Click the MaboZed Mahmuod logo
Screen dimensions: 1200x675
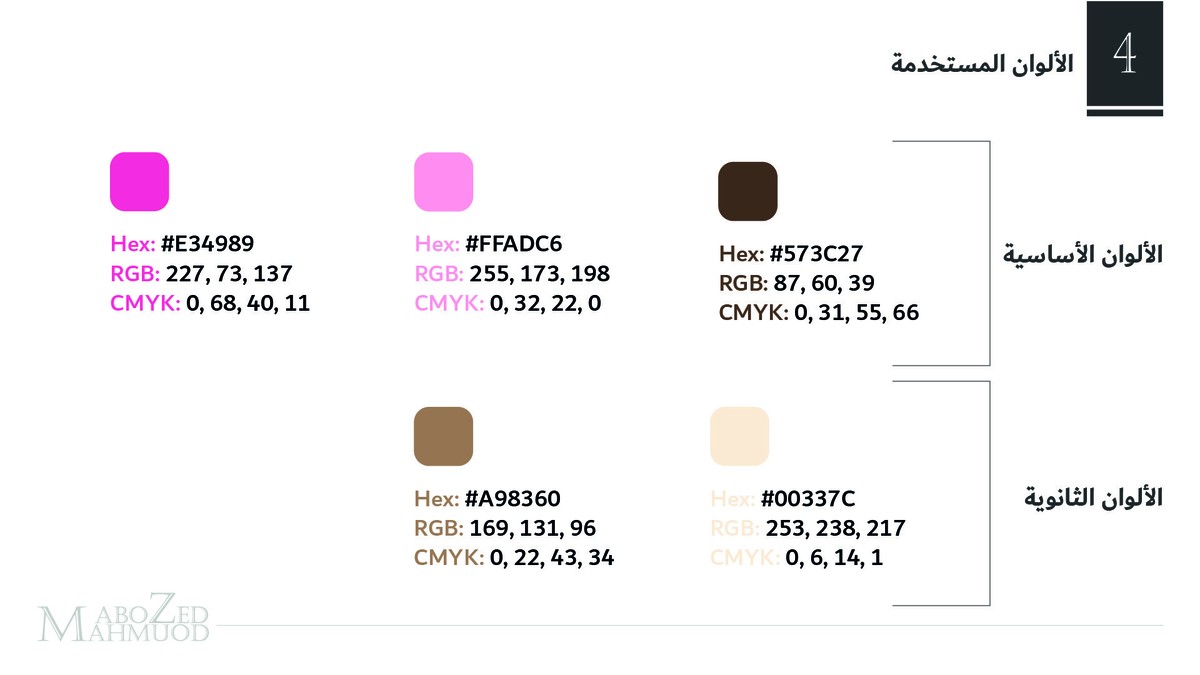124,622
